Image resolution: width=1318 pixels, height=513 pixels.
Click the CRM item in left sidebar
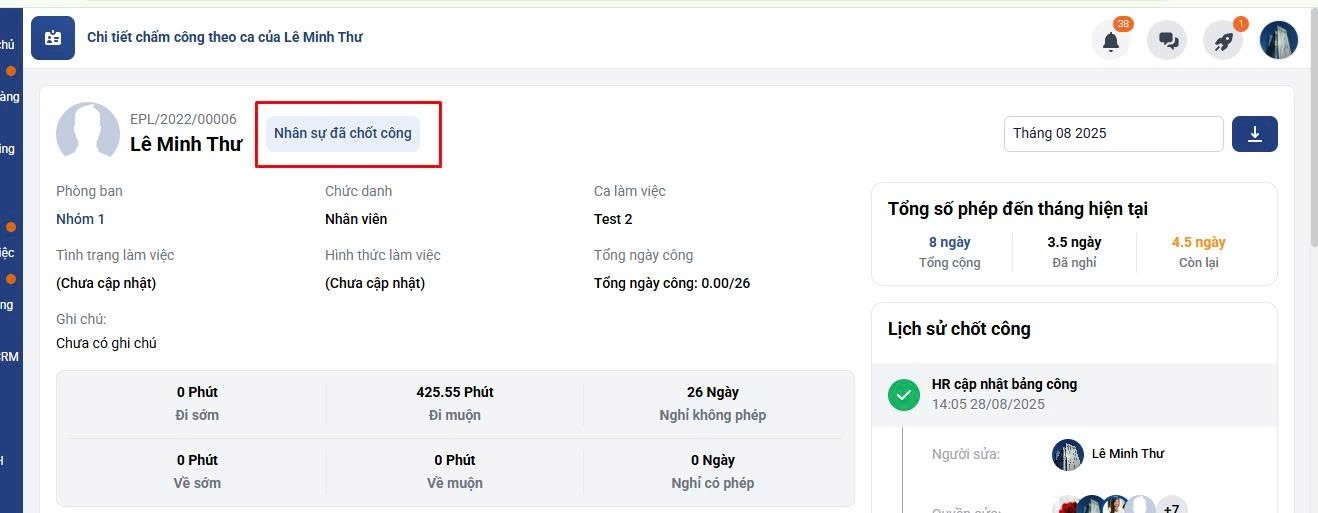pos(9,356)
